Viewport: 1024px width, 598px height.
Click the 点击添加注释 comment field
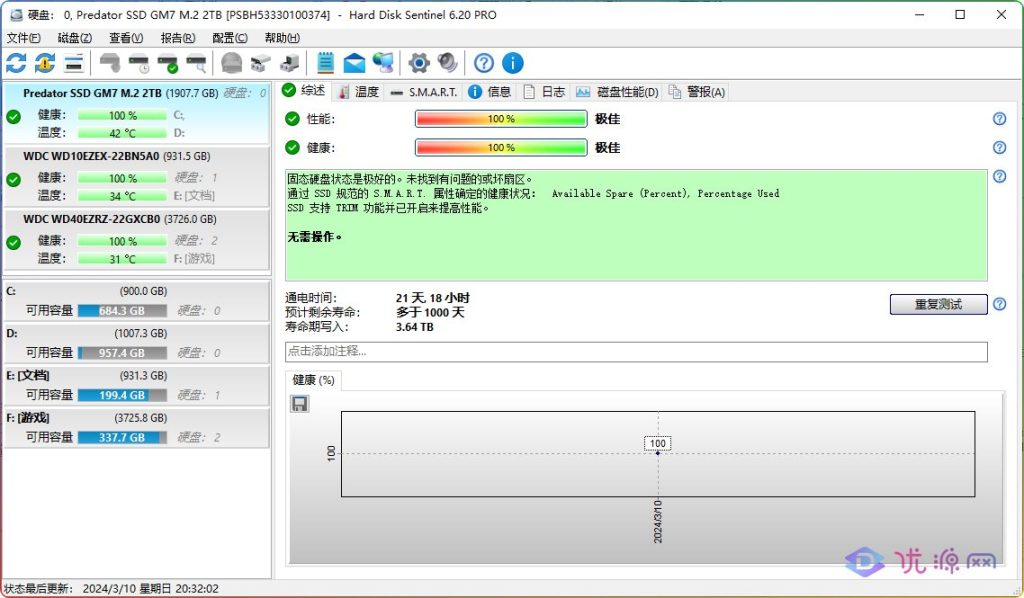[x=636, y=351]
